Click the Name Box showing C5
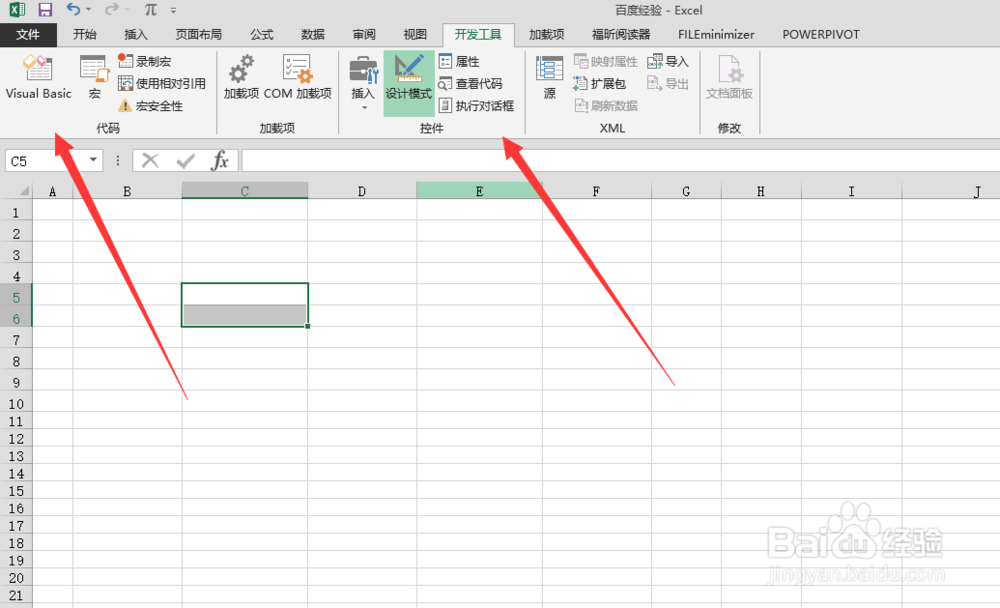The height and width of the screenshot is (608, 1000). click(x=45, y=161)
